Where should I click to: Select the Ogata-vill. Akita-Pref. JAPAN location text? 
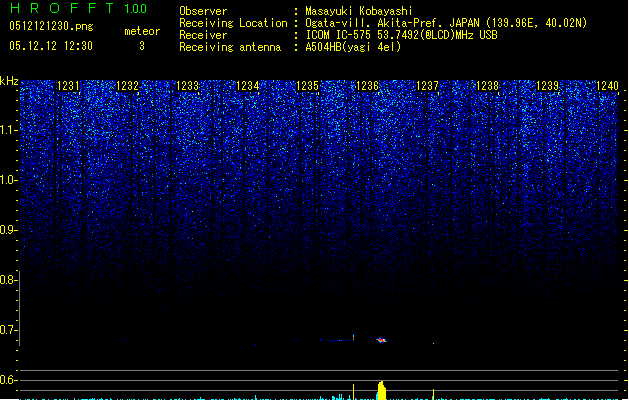(x=446, y=23)
